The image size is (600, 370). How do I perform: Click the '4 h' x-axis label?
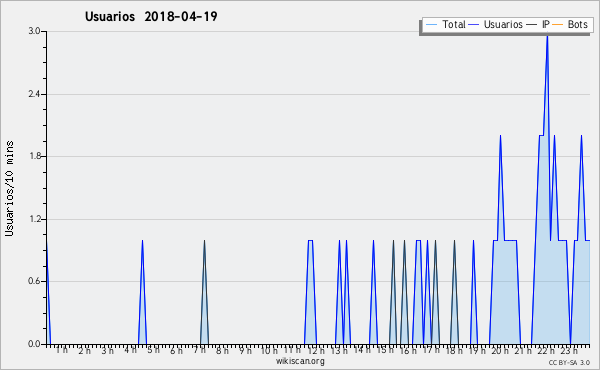point(130,350)
